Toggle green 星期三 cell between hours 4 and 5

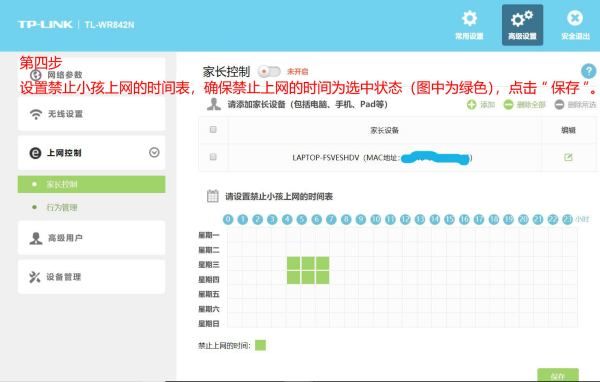293,263
